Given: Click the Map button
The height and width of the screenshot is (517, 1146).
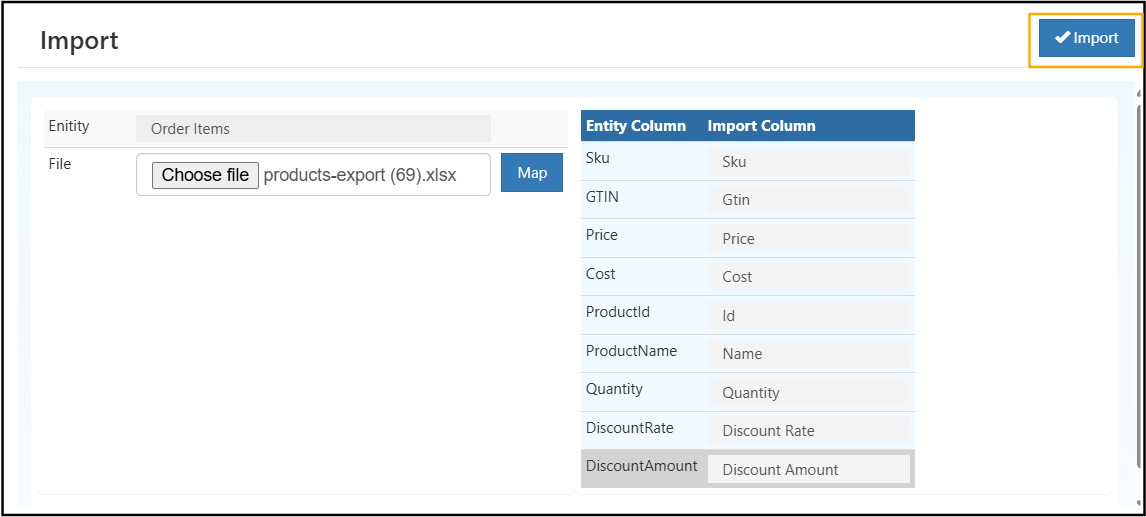Looking at the screenshot, I should [x=532, y=173].
